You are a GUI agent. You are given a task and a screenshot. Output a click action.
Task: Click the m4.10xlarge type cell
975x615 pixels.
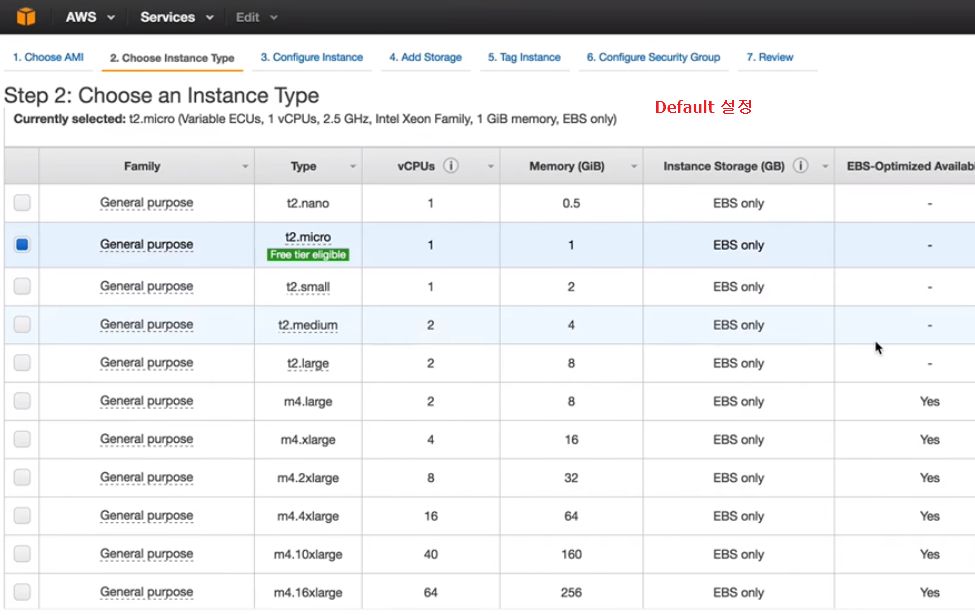click(x=308, y=555)
